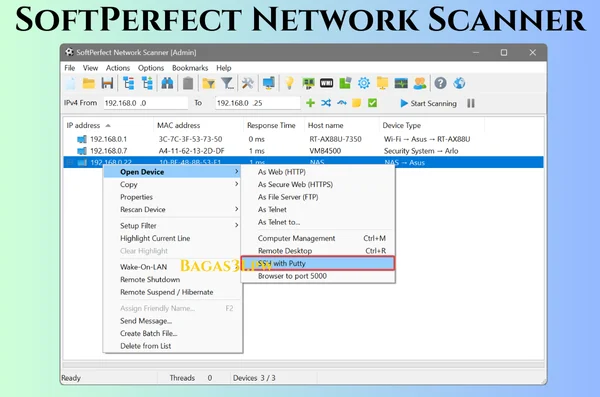This screenshot has height=397, width=600.
Task: Open the Help menu
Action: click(224, 68)
